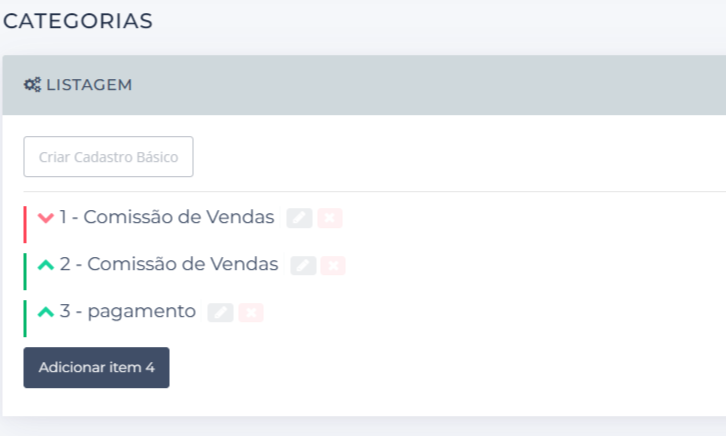This screenshot has width=726, height=436.
Task: Edit item 1 Comissão de Vendas
Action: point(299,218)
